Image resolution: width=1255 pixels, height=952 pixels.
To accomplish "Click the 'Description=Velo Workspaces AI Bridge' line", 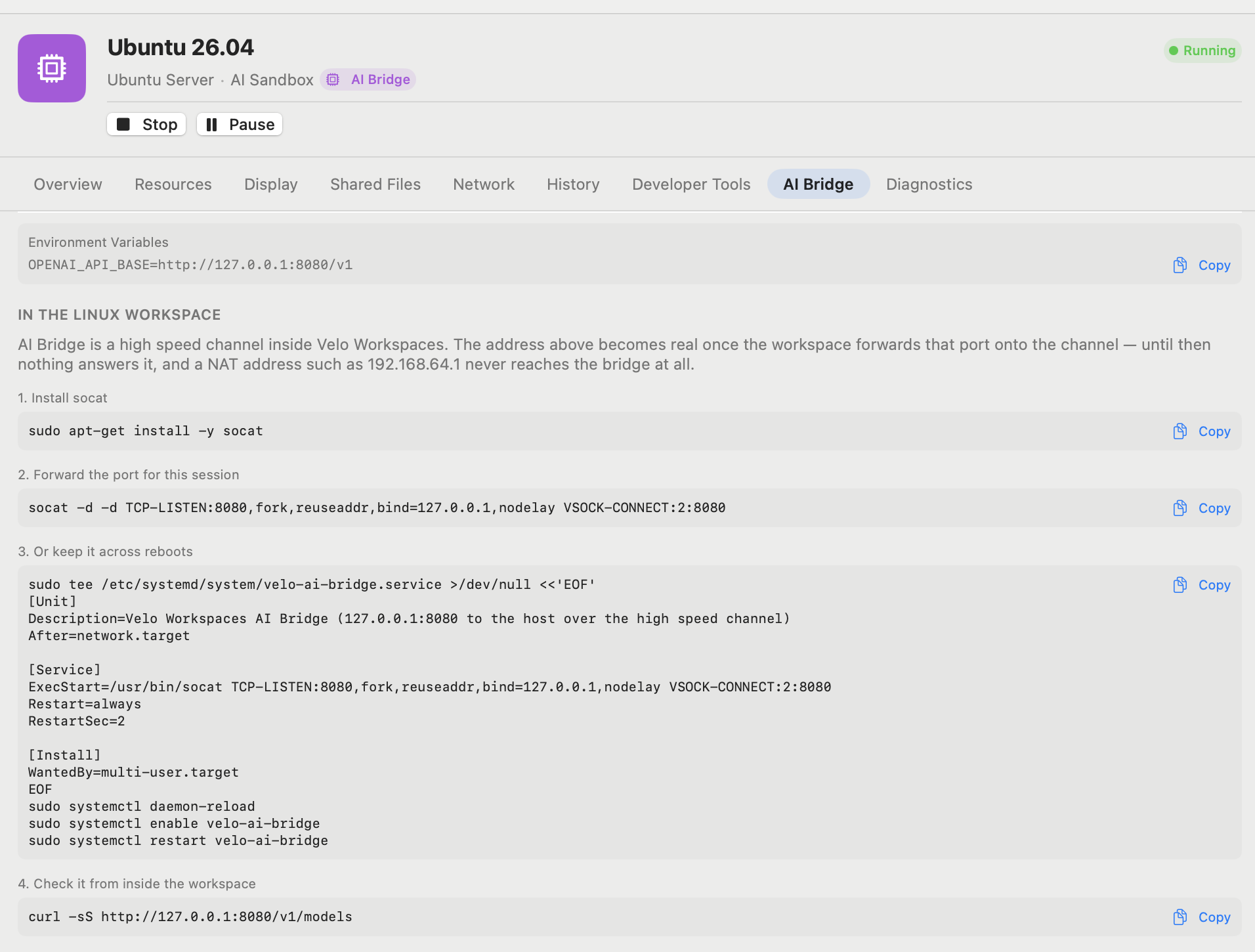I will click(x=410, y=618).
